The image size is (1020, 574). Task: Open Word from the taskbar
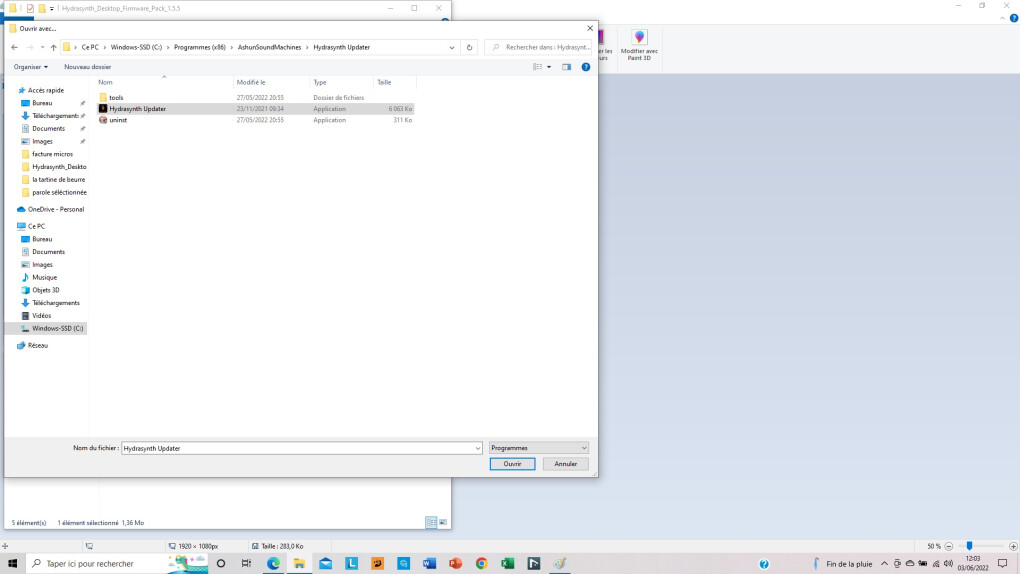point(429,564)
